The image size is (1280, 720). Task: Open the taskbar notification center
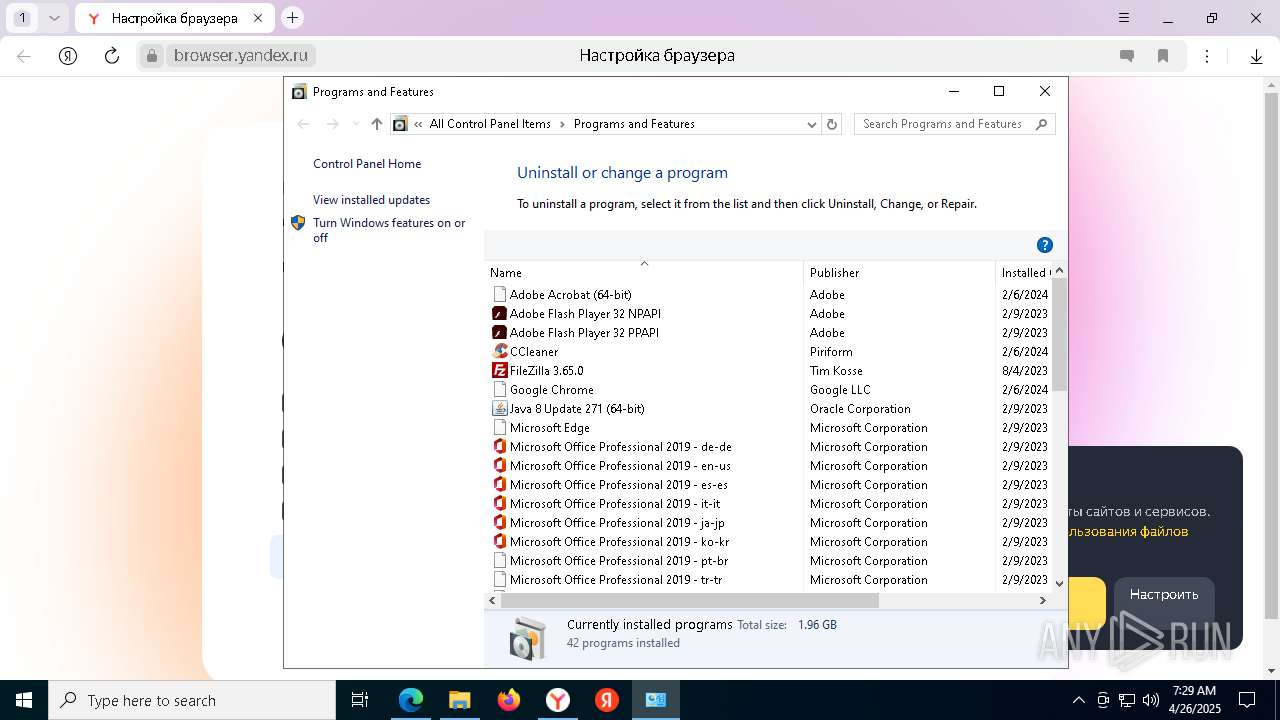1247,700
